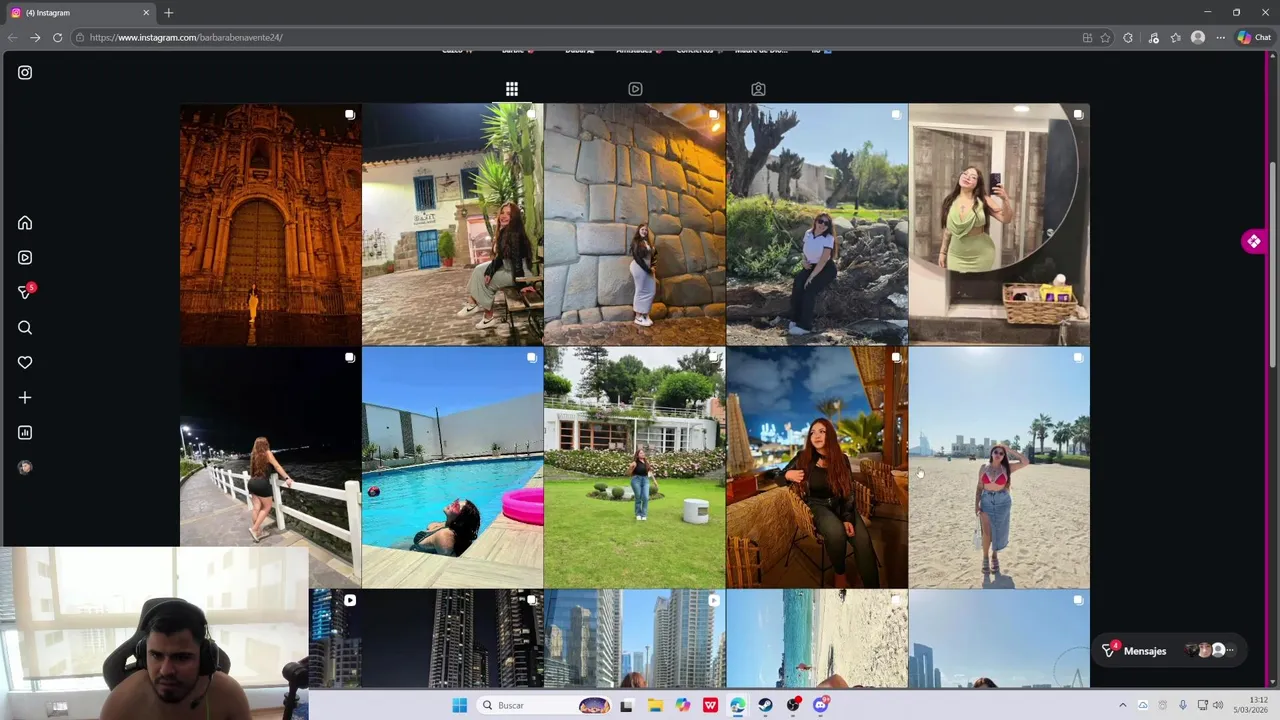Open browser profile avatar

[1198, 37]
